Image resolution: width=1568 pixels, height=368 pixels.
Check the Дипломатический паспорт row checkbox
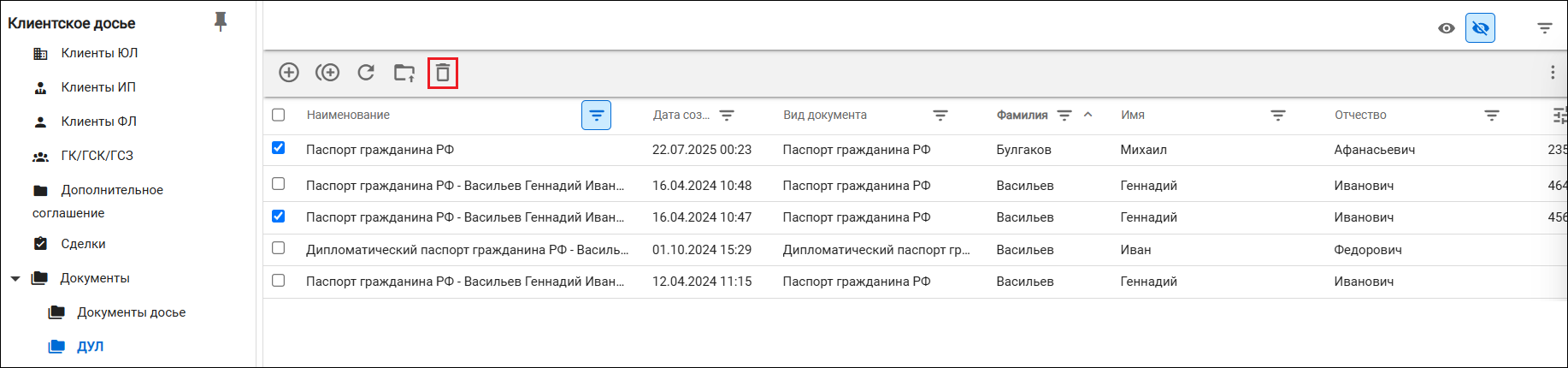pyautogui.click(x=278, y=248)
